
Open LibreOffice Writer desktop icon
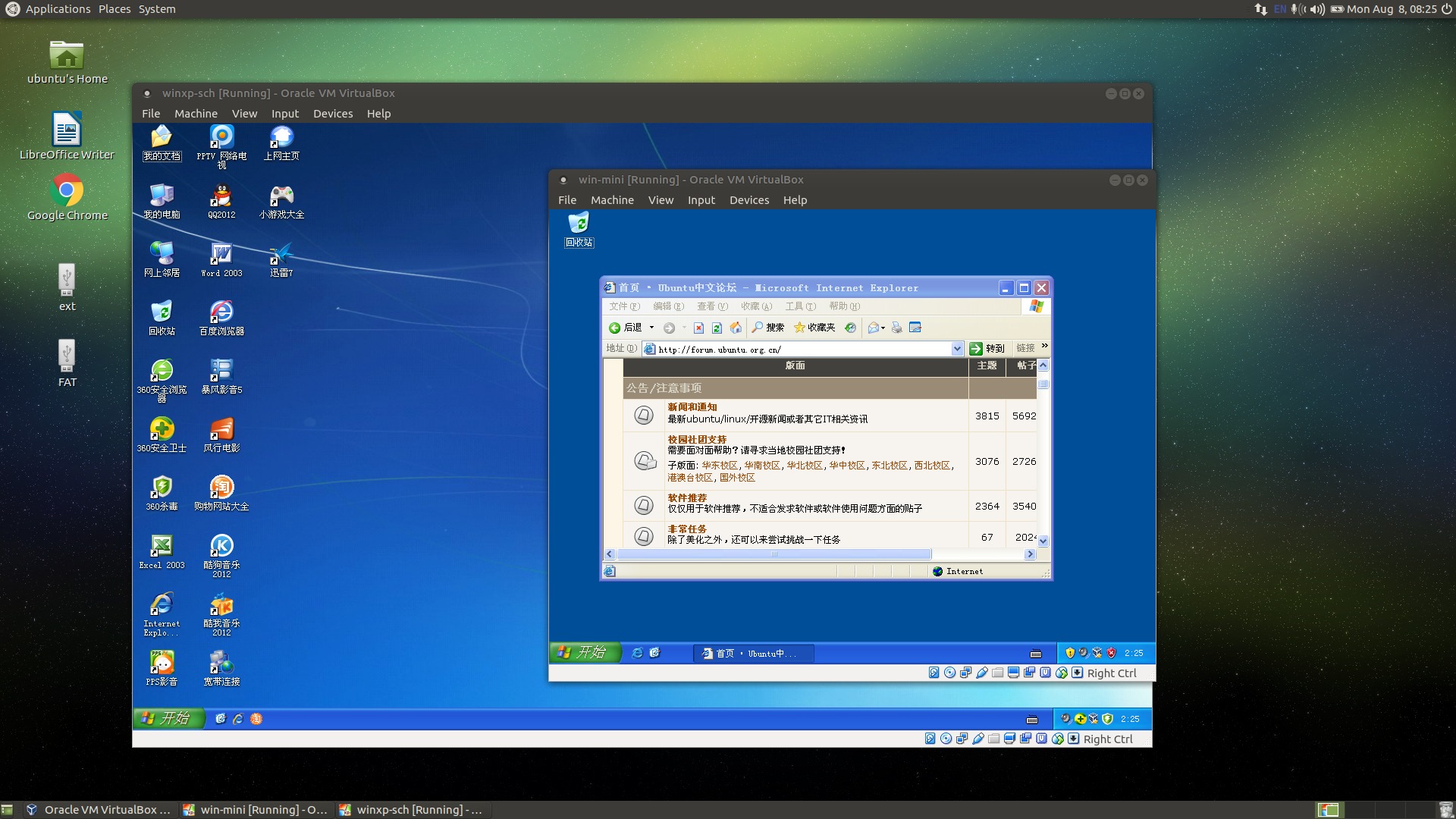coord(67,136)
